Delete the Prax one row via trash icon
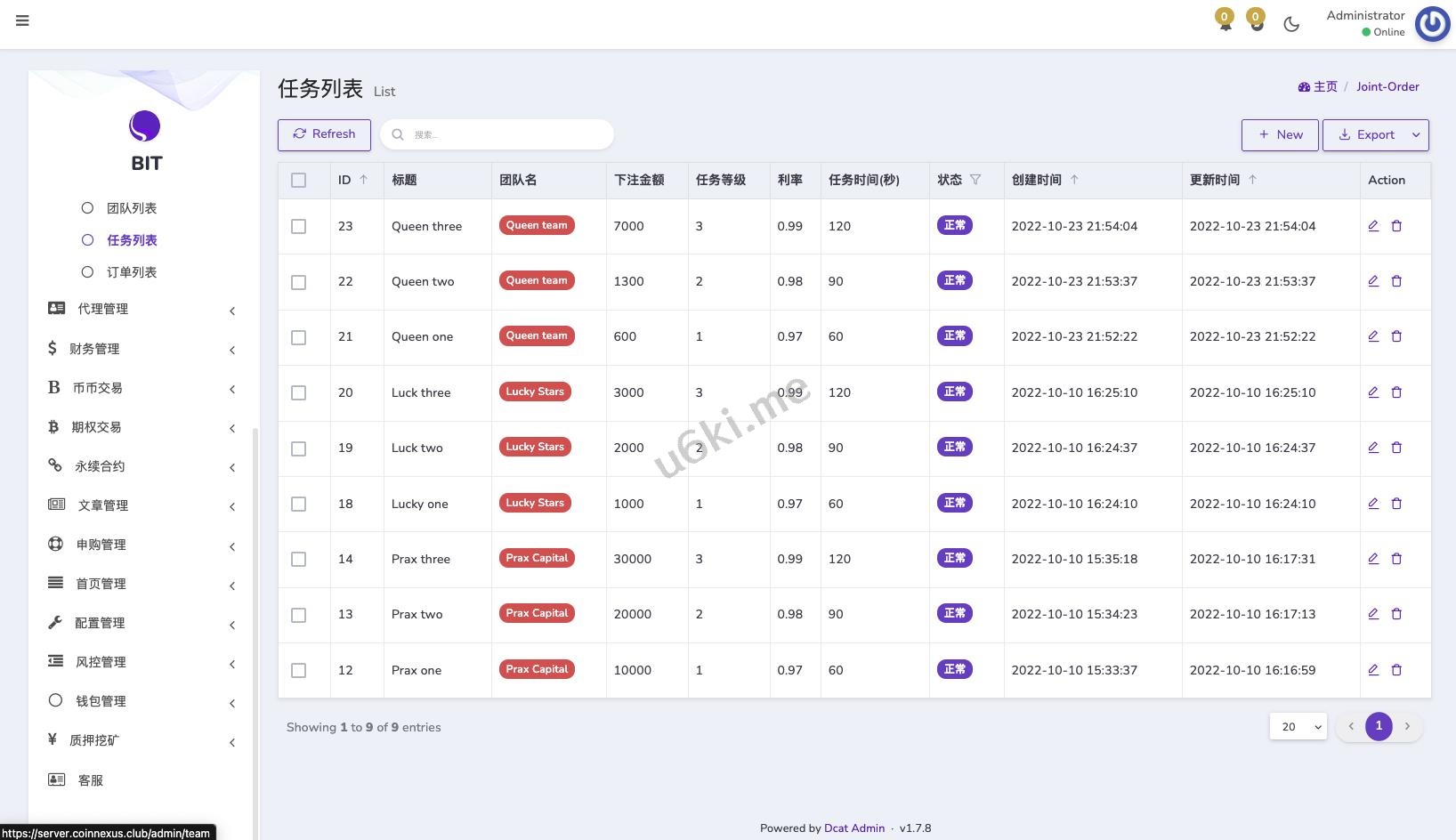Image resolution: width=1456 pixels, height=840 pixels. pos(1396,670)
